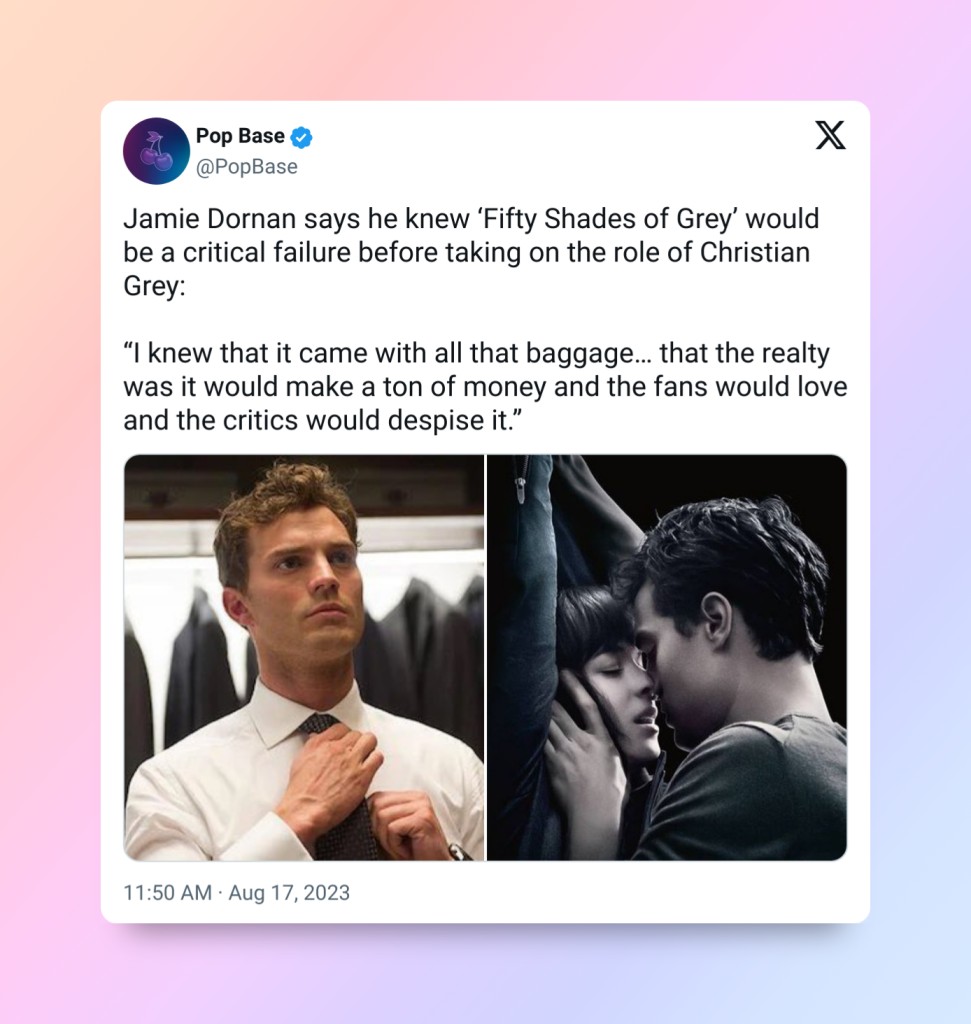Open the dark movie poster image
Viewport: 971px width, 1024px height.
coord(667,657)
